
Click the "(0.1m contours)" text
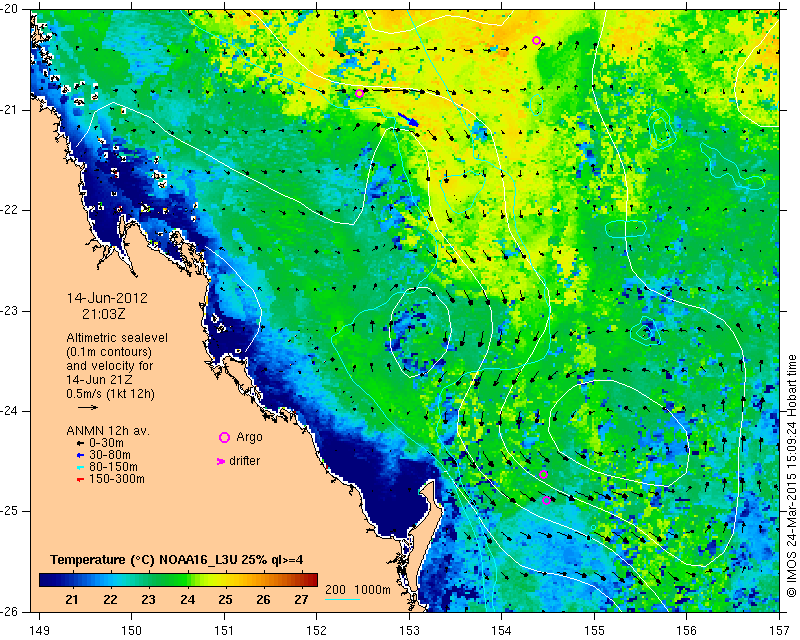coord(109,352)
